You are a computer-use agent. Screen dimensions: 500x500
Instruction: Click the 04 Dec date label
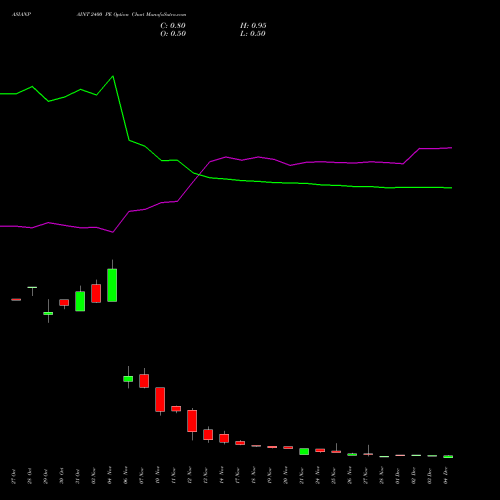pyautogui.click(x=446, y=476)
